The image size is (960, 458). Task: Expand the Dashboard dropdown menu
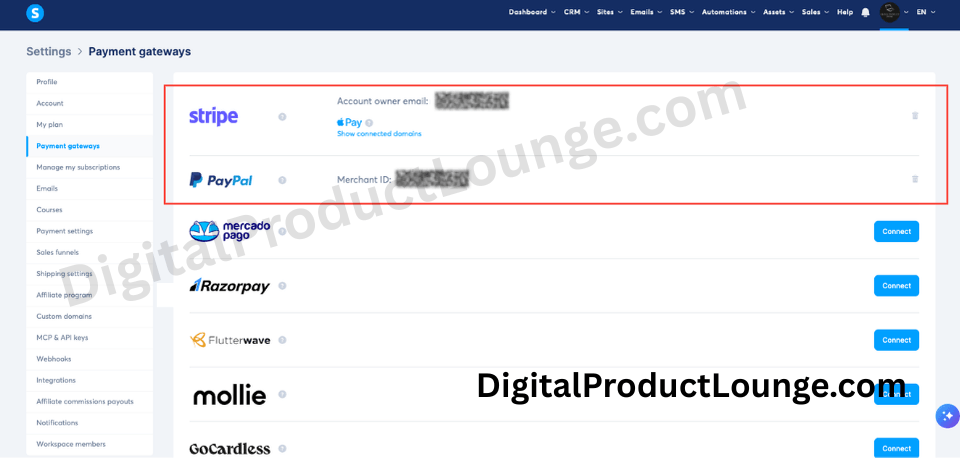[532, 12]
